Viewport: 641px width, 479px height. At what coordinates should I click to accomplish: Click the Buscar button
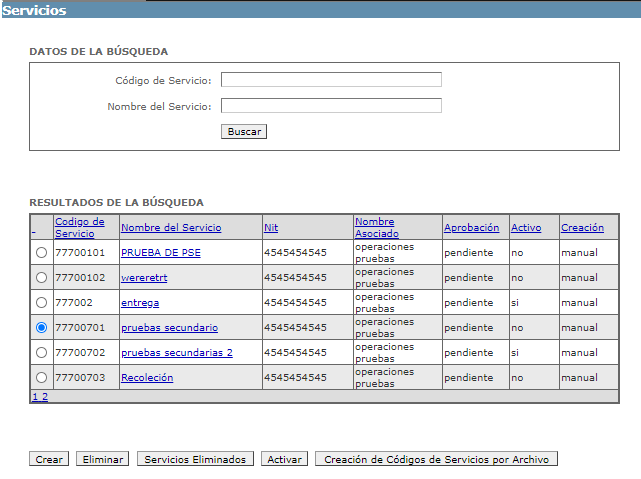point(244,132)
